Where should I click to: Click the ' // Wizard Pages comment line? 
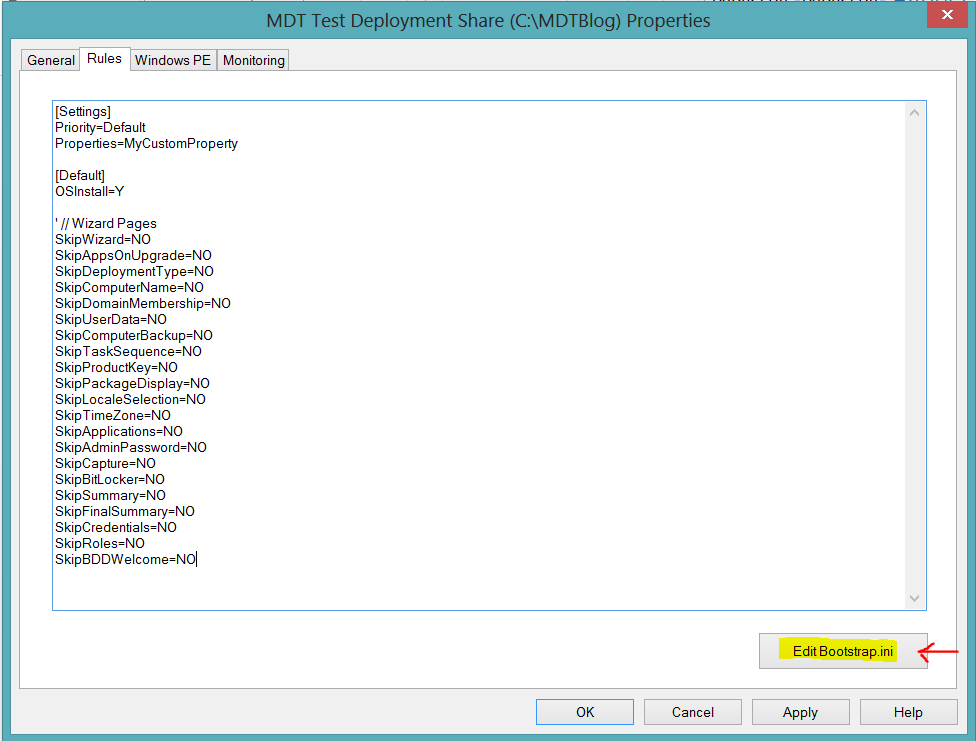click(106, 224)
